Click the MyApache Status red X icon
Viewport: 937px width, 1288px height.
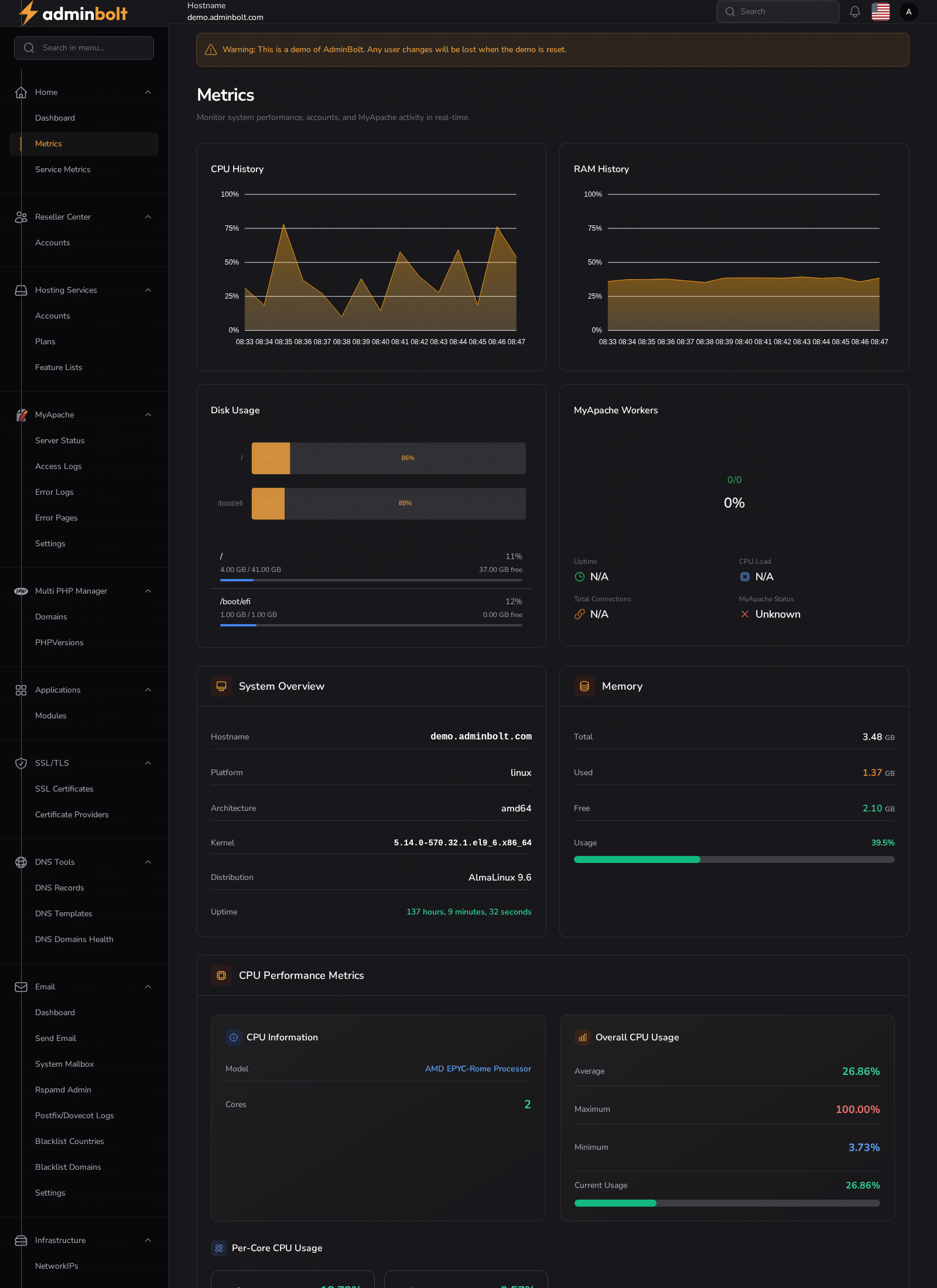(745, 614)
